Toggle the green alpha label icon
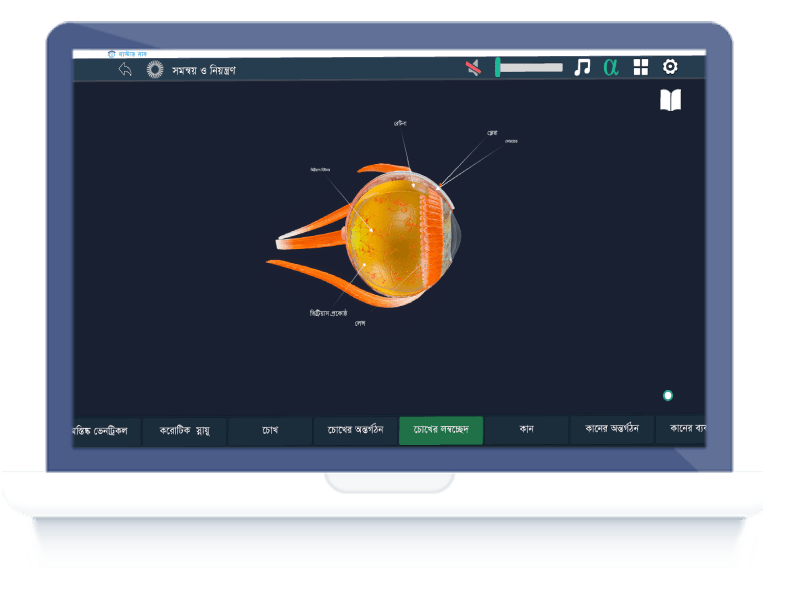Viewport: 787px width, 591px height. tap(611, 67)
